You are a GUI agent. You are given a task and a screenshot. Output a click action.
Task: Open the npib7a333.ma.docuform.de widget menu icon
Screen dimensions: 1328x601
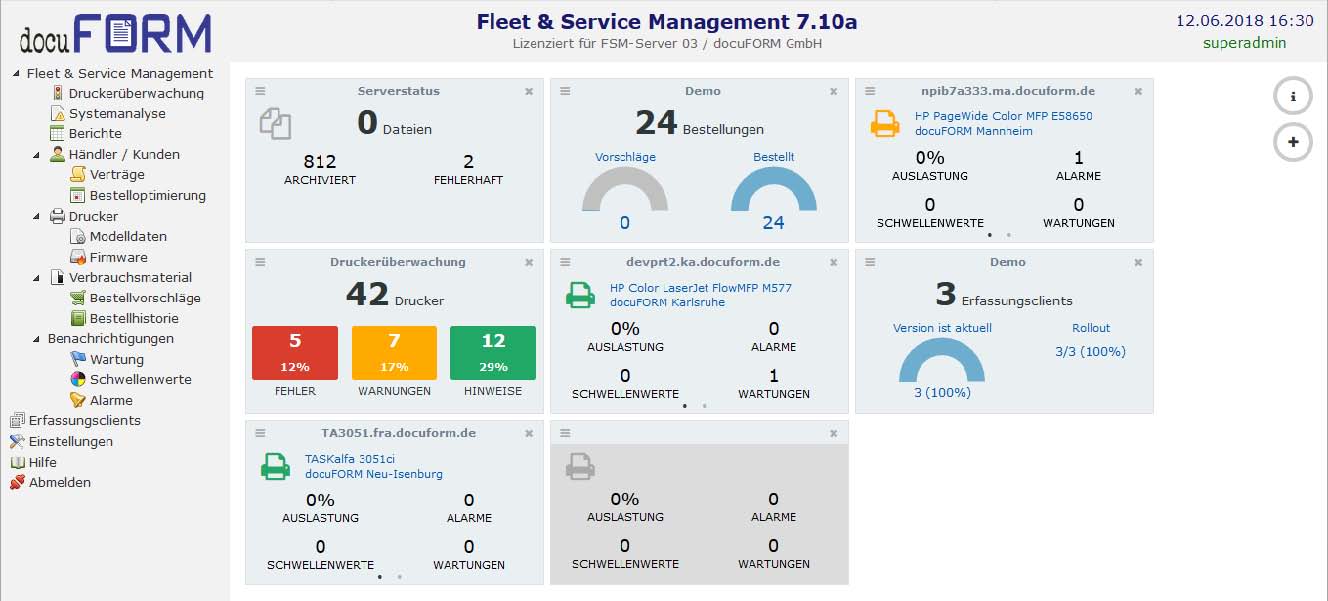[x=870, y=91]
